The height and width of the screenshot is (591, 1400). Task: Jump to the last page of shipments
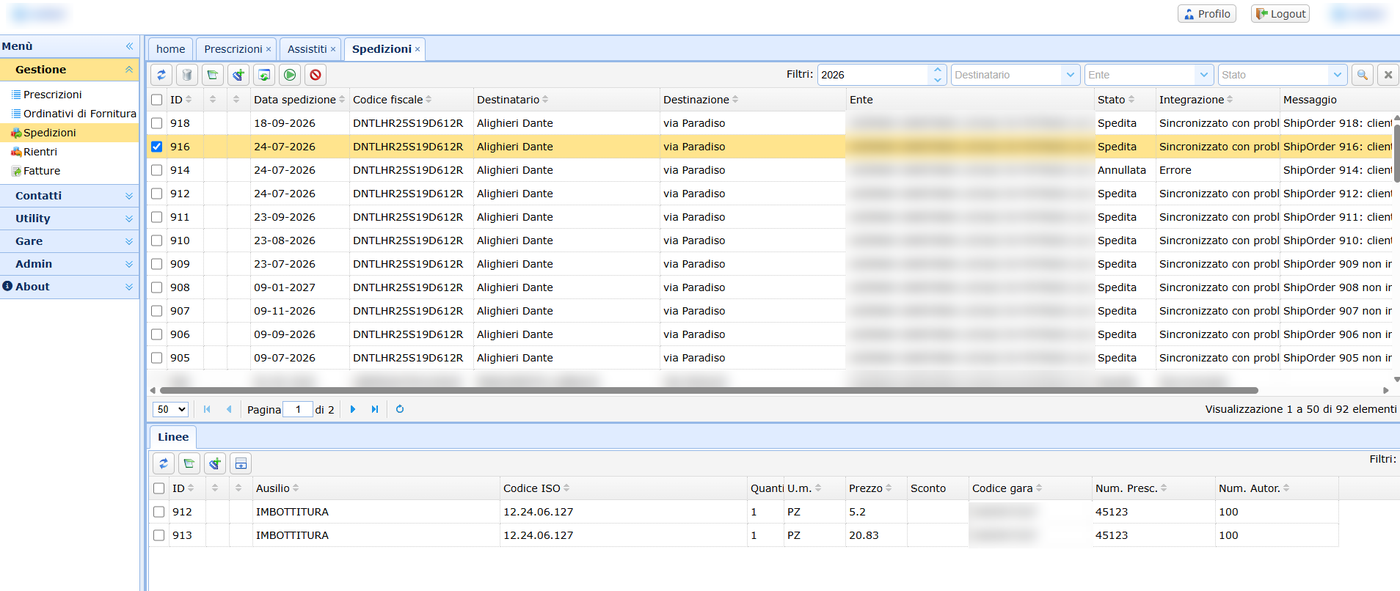point(375,409)
